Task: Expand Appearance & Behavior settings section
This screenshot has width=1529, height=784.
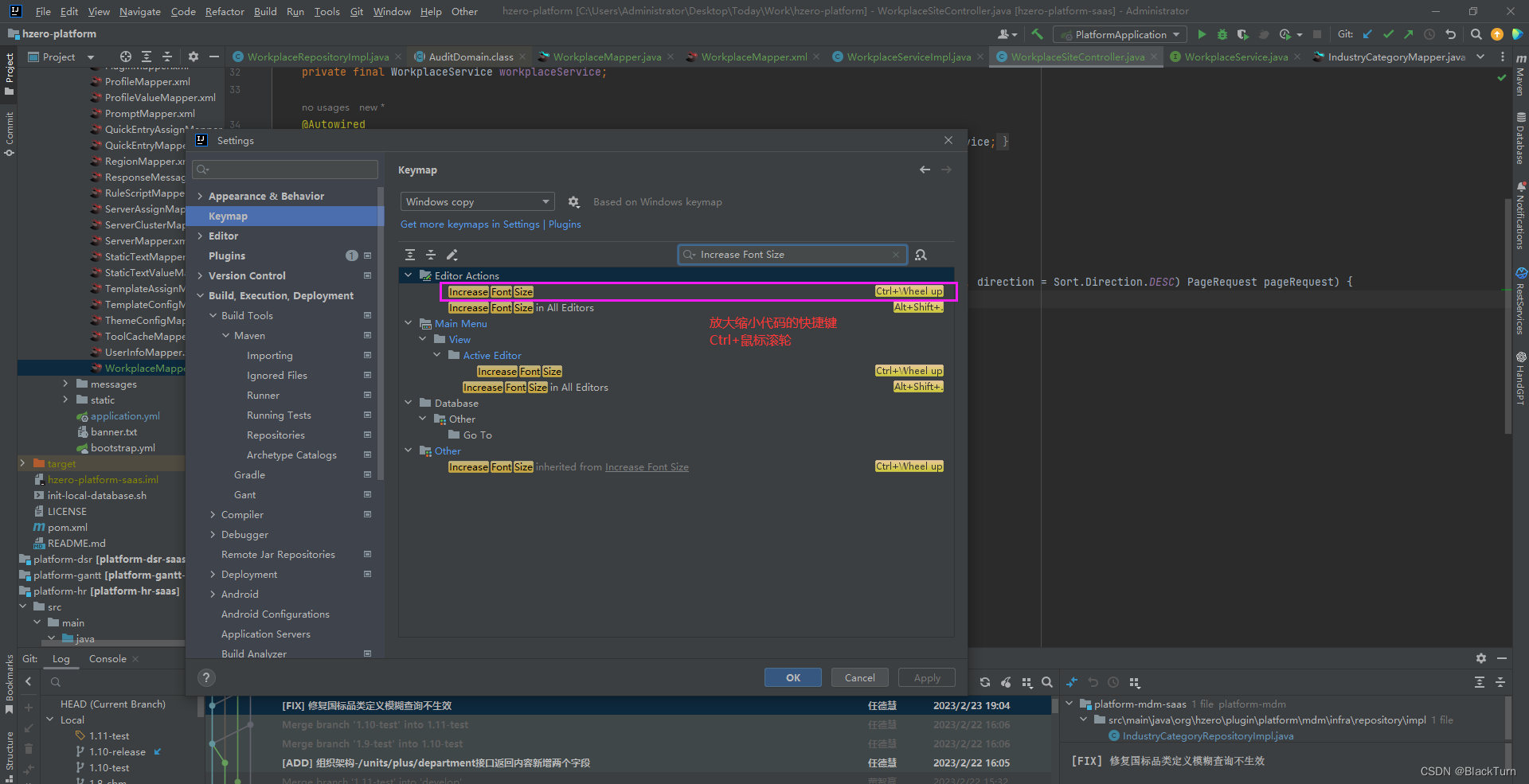Action: coord(200,197)
